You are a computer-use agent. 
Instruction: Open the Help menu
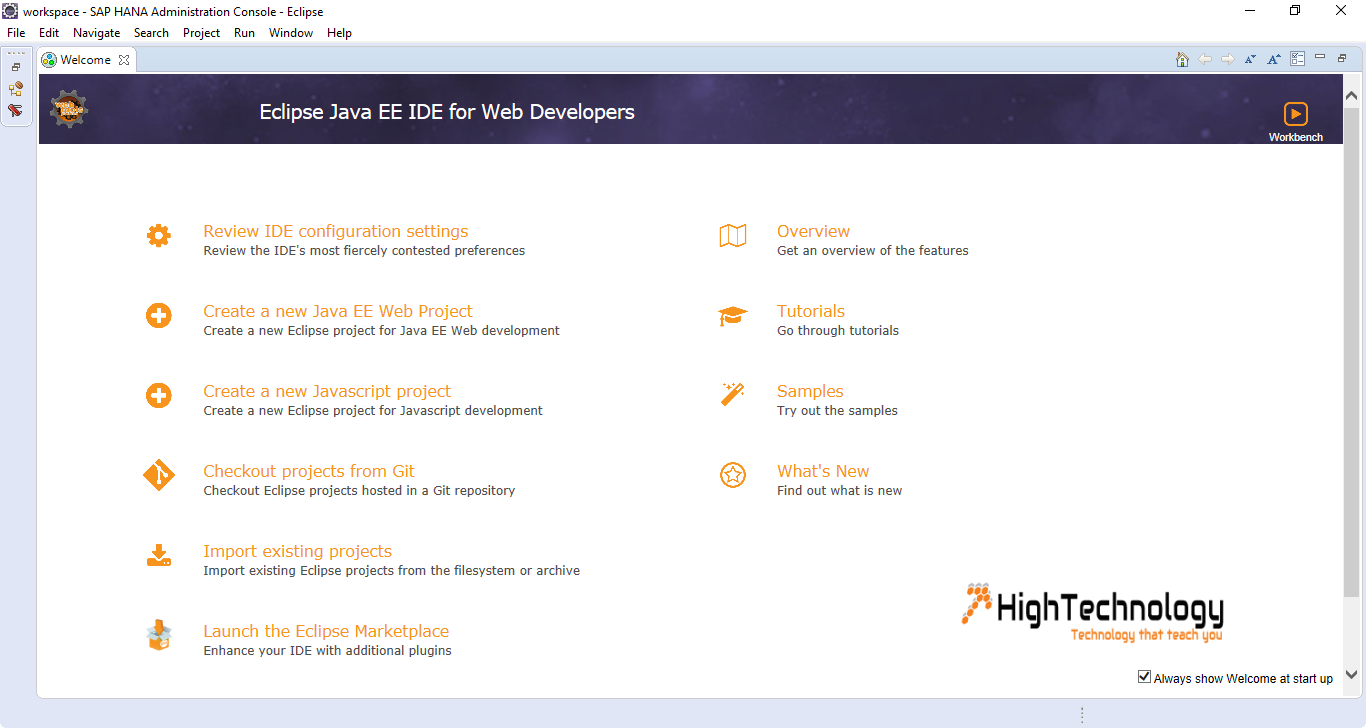tap(339, 33)
